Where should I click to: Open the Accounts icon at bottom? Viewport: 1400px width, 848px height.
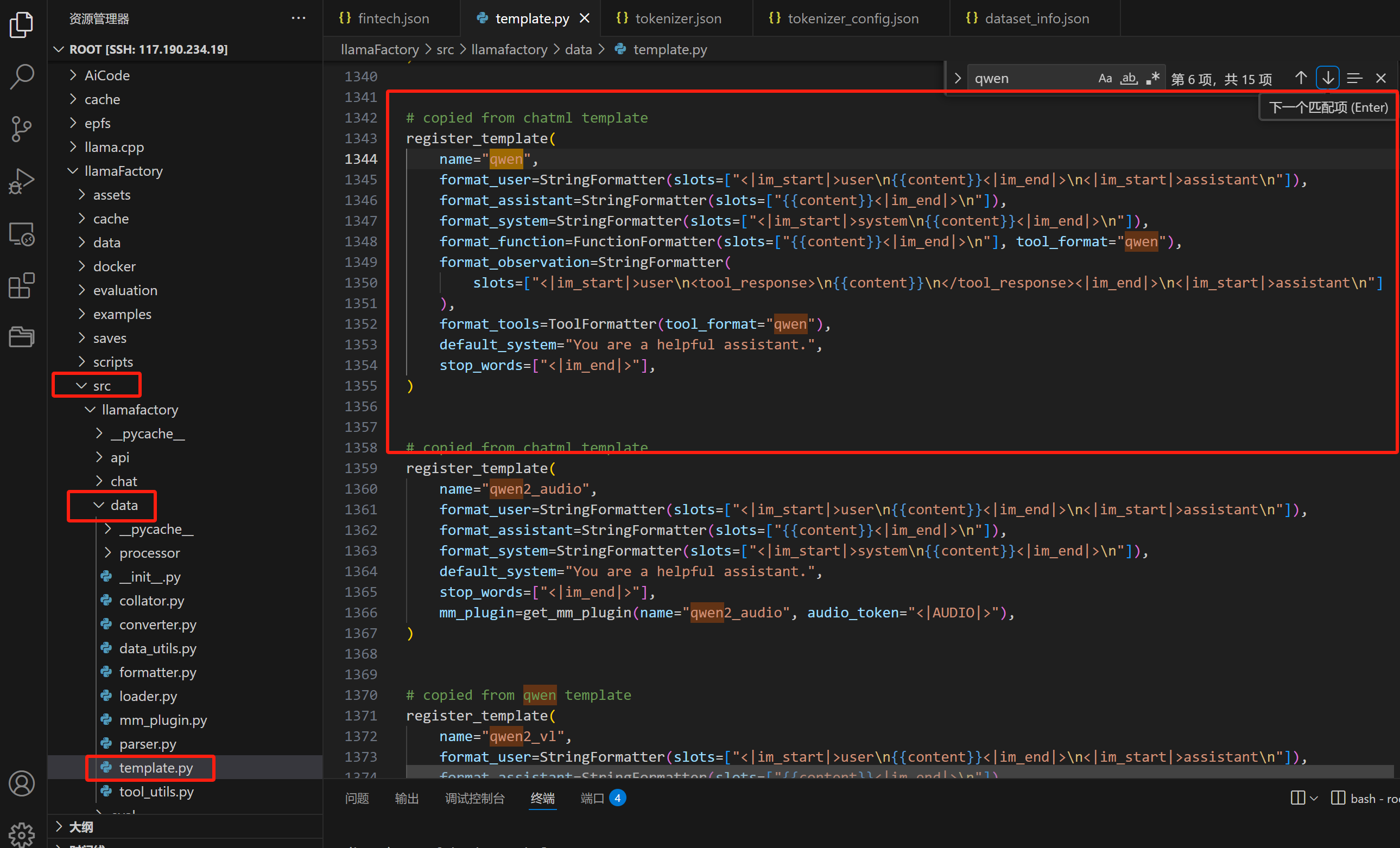point(22,784)
